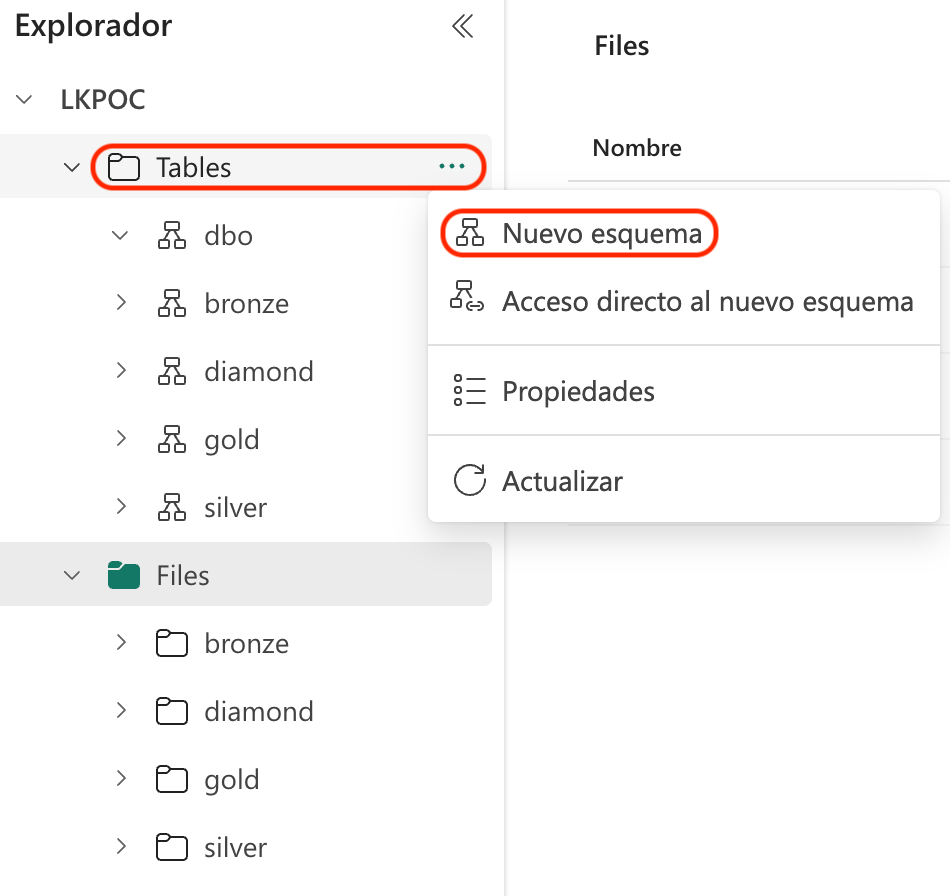Image resolution: width=950 pixels, height=896 pixels.
Task: Click the Tables folder icon
Action: pos(123,167)
